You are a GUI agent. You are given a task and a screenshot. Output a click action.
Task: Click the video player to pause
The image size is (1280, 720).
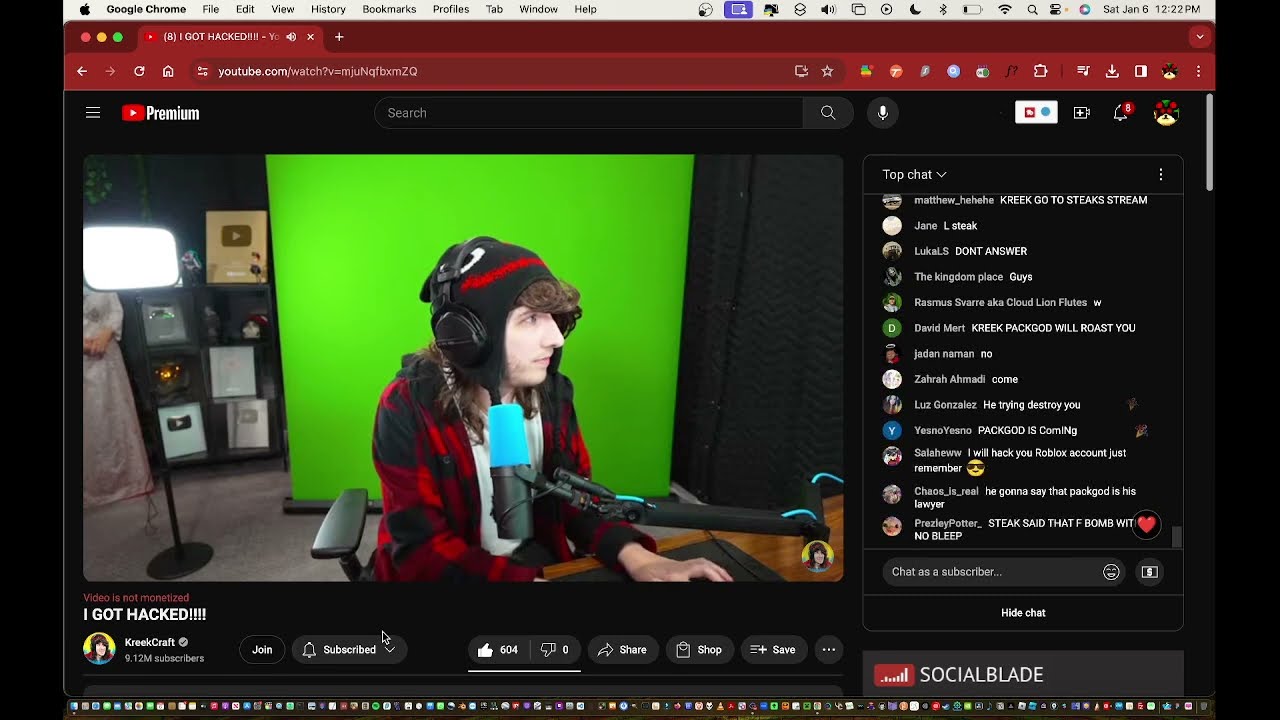tap(463, 368)
